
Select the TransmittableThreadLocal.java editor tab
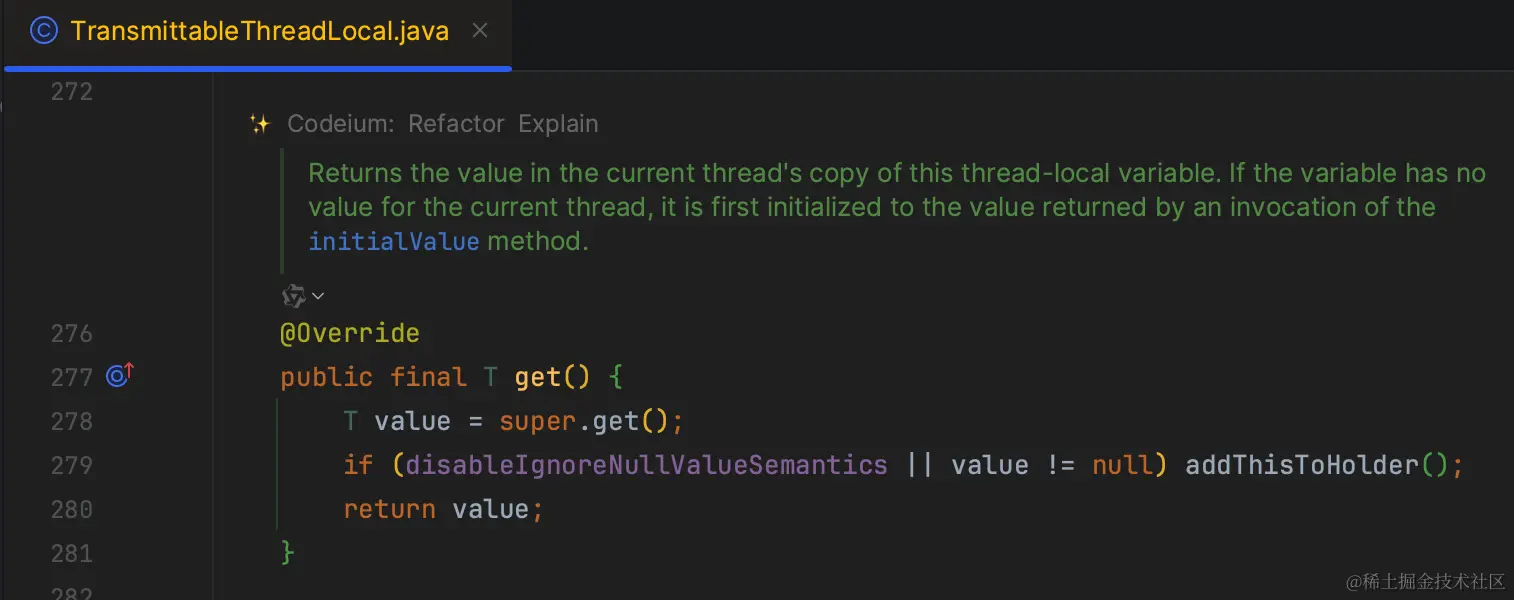(259, 31)
